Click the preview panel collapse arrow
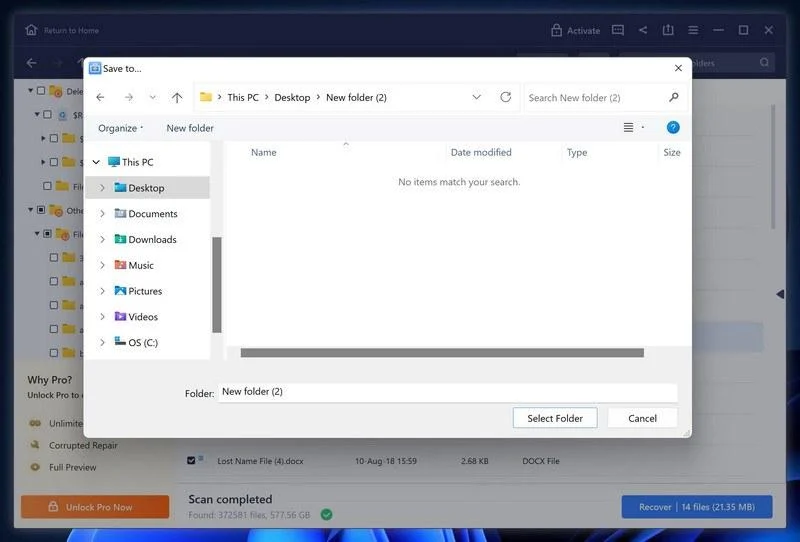Image resolution: width=800 pixels, height=542 pixels. tap(780, 294)
